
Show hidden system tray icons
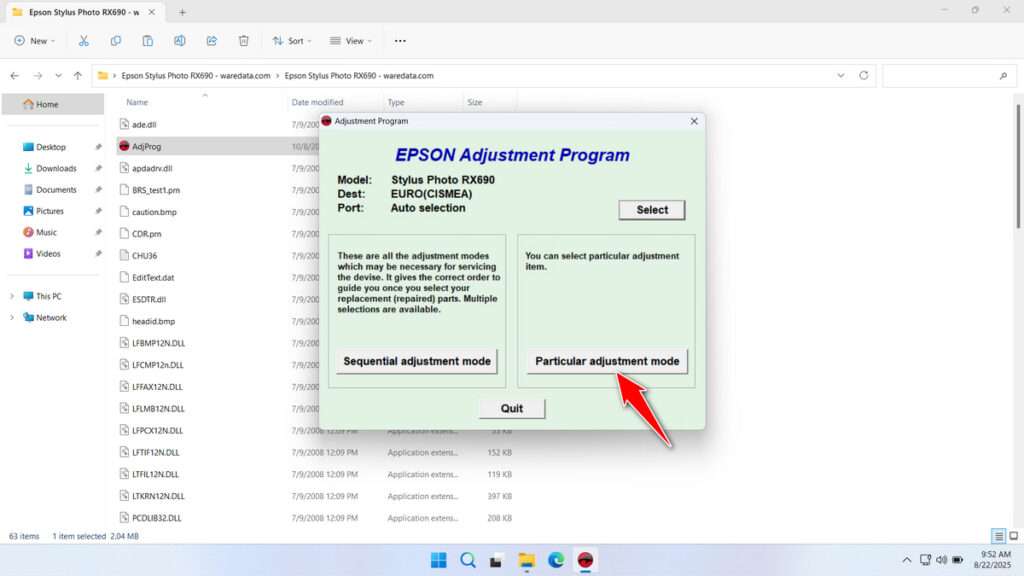(906, 560)
